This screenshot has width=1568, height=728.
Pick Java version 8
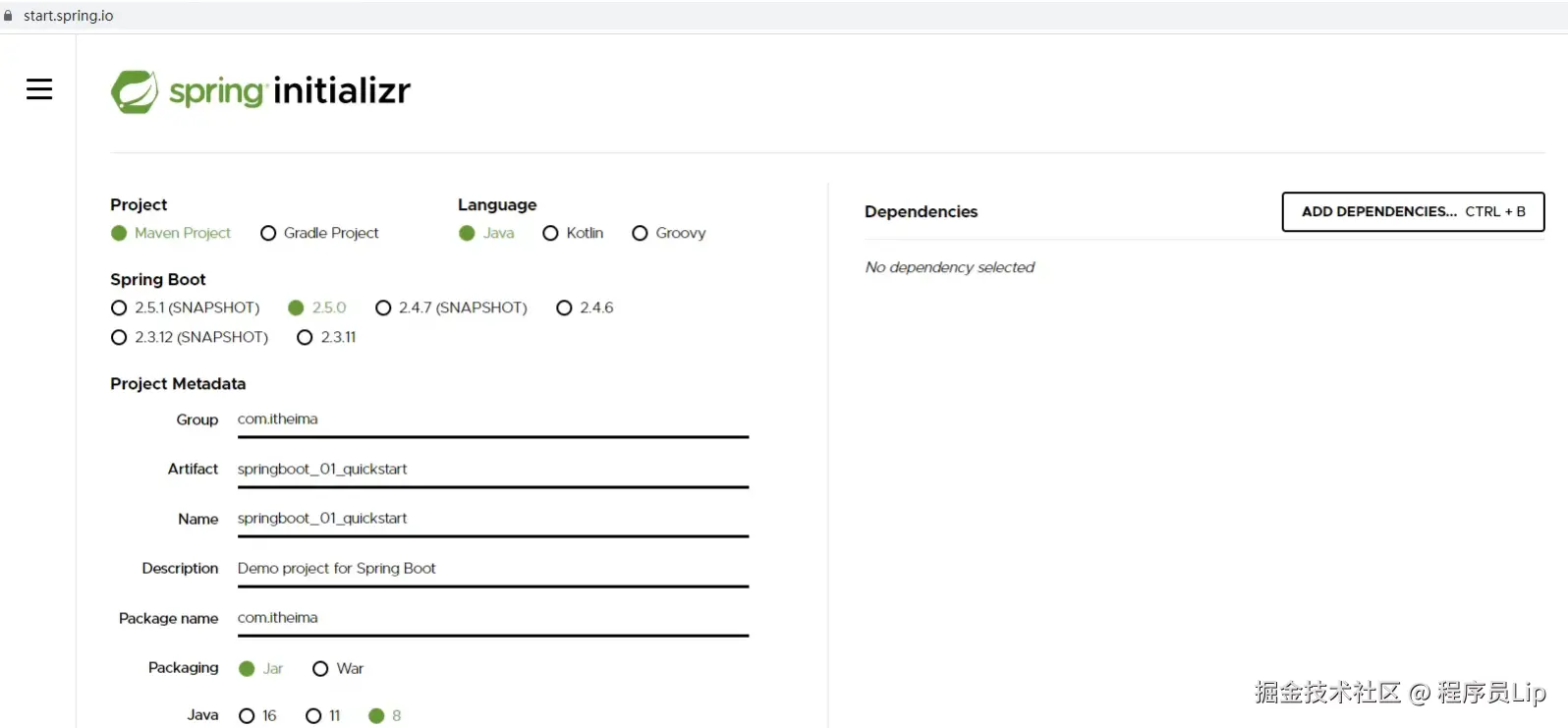(385, 715)
